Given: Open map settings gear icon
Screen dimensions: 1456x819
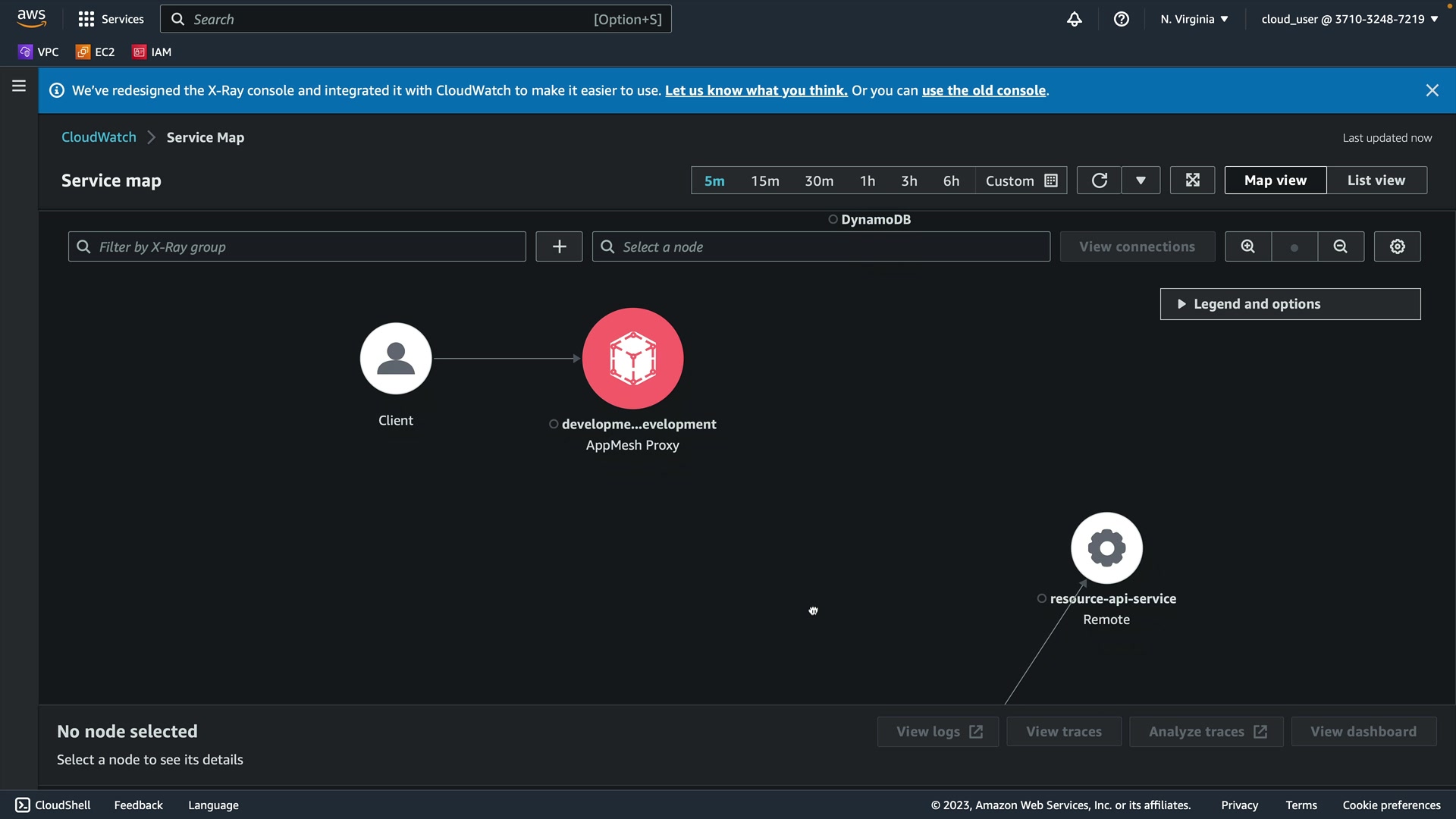Looking at the screenshot, I should pyautogui.click(x=1397, y=246).
